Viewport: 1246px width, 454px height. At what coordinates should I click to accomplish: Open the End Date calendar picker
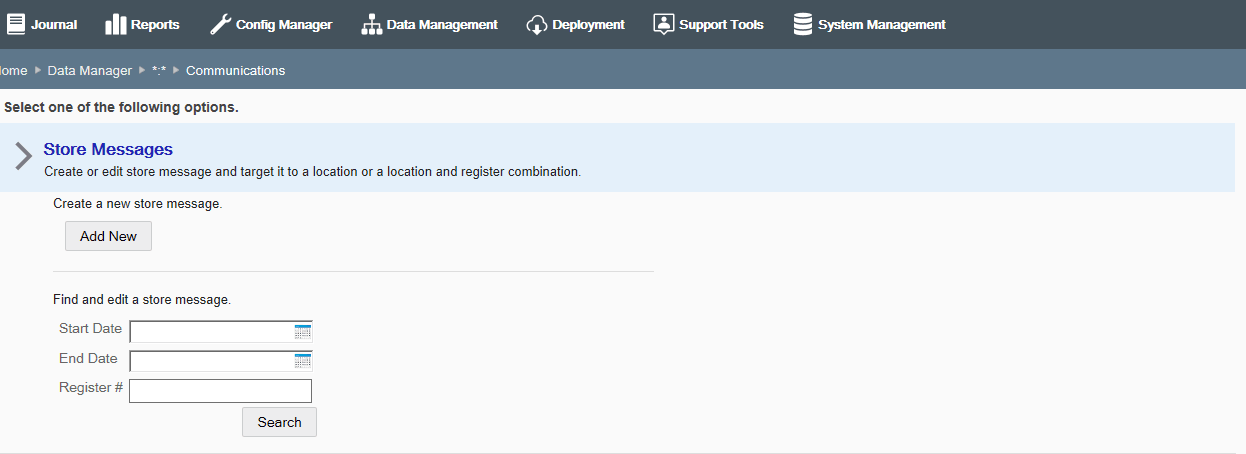click(x=303, y=361)
